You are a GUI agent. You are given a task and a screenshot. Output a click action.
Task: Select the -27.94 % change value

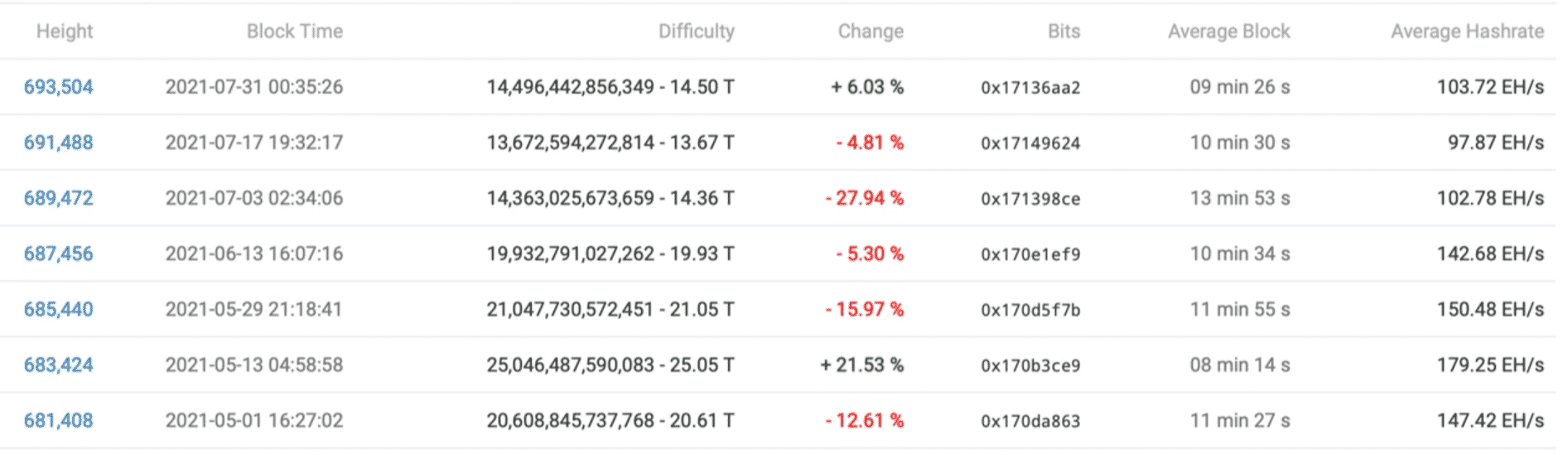point(865,198)
